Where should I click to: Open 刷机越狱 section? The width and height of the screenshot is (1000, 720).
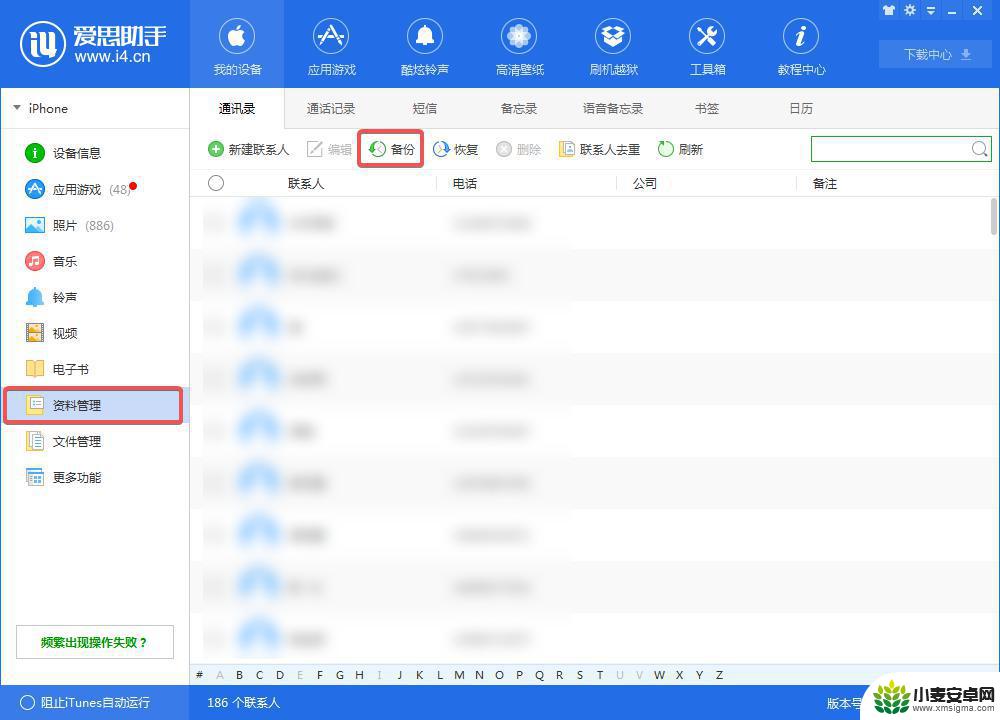coord(613,46)
